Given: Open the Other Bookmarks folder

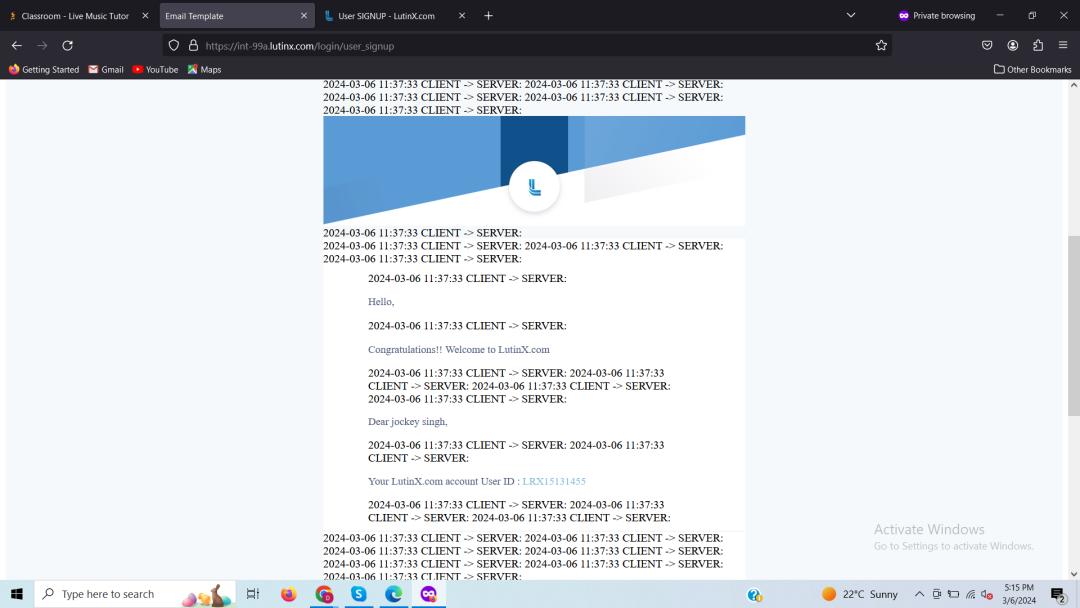Looking at the screenshot, I should click(1032, 70).
